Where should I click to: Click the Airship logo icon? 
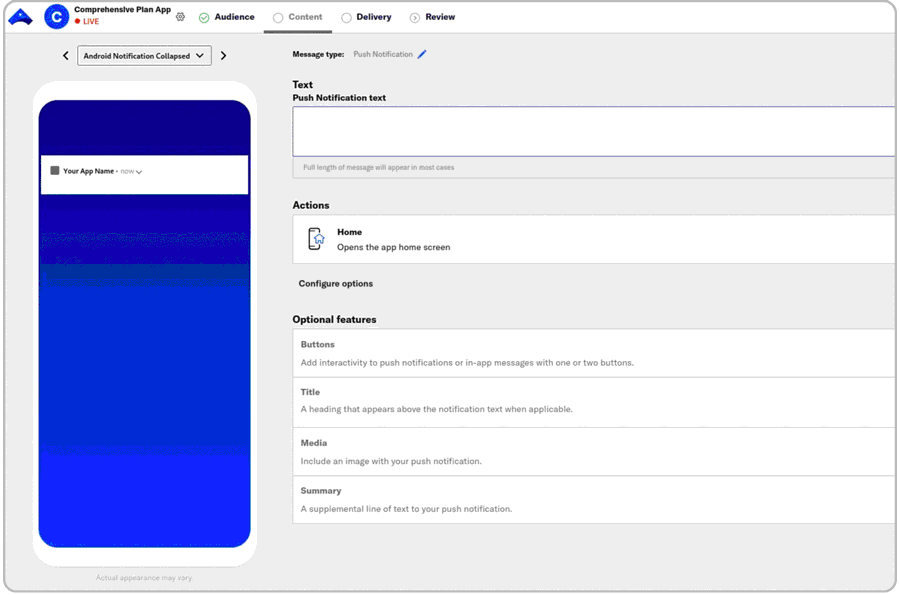point(20,17)
